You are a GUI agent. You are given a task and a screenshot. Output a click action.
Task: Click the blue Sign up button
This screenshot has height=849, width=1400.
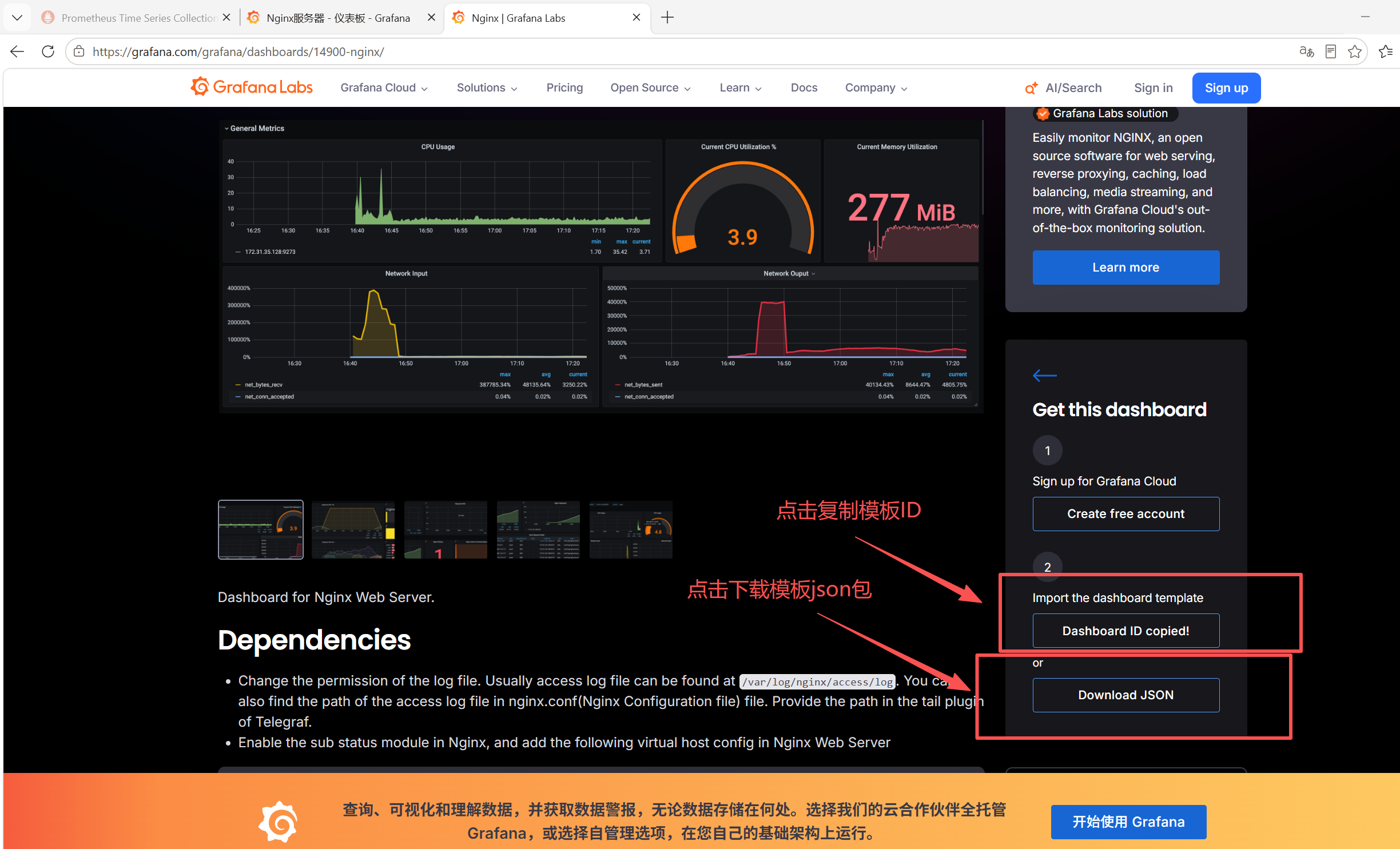click(x=1226, y=88)
